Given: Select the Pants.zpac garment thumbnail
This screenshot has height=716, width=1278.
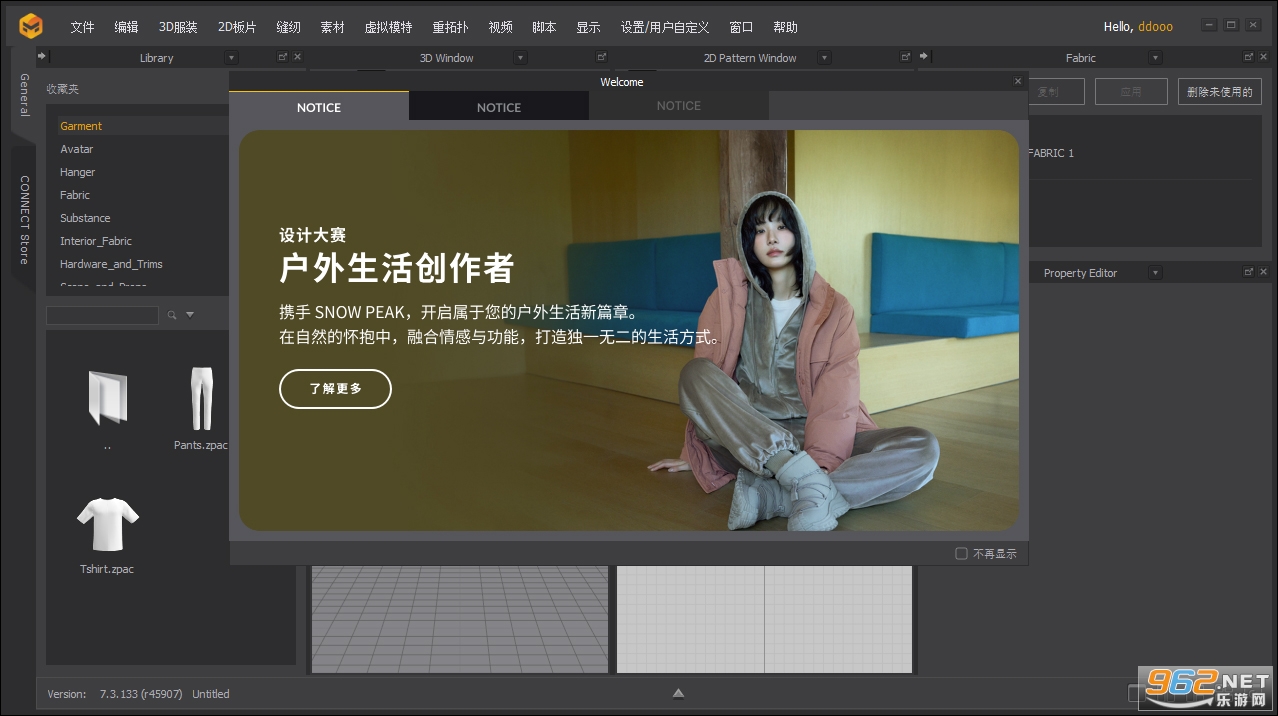Looking at the screenshot, I should [201, 399].
